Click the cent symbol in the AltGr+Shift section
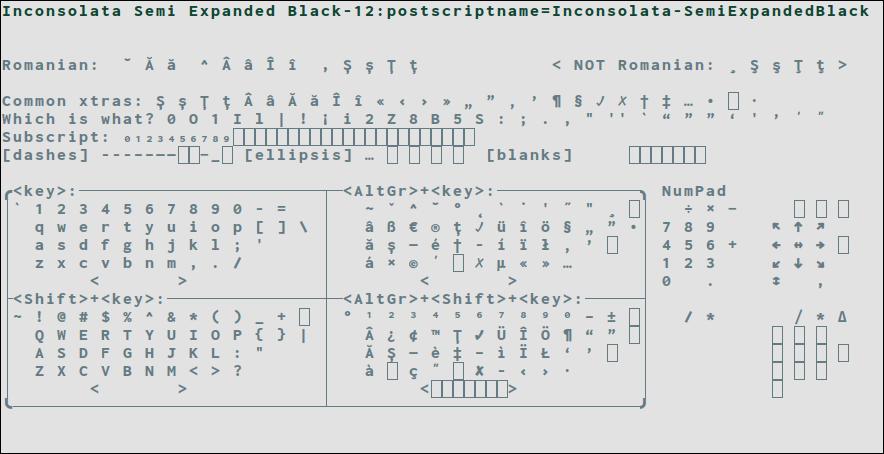The width and height of the screenshot is (884, 454). (413, 335)
